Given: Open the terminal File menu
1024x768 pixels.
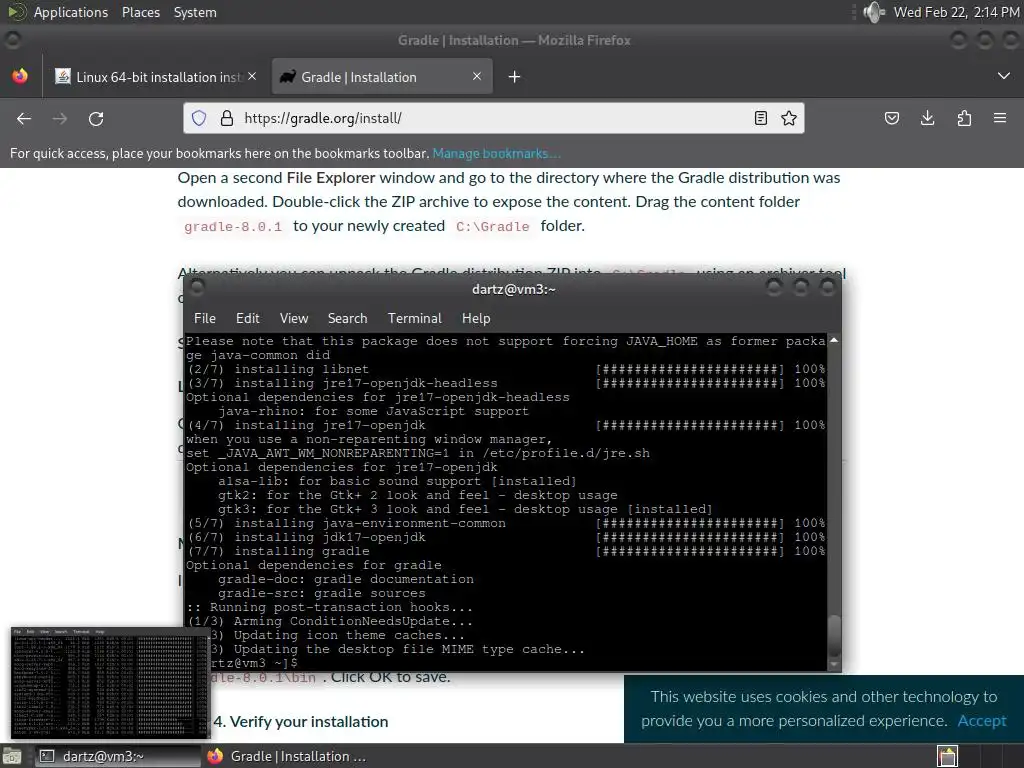Looking at the screenshot, I should click(204, 318).
